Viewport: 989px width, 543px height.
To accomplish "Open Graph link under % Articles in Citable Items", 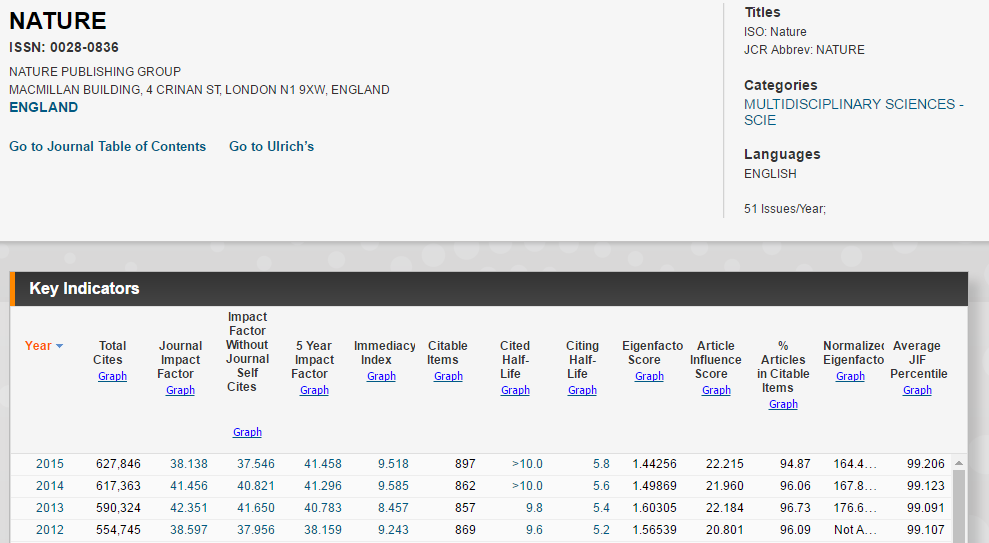I will point(783,404).
